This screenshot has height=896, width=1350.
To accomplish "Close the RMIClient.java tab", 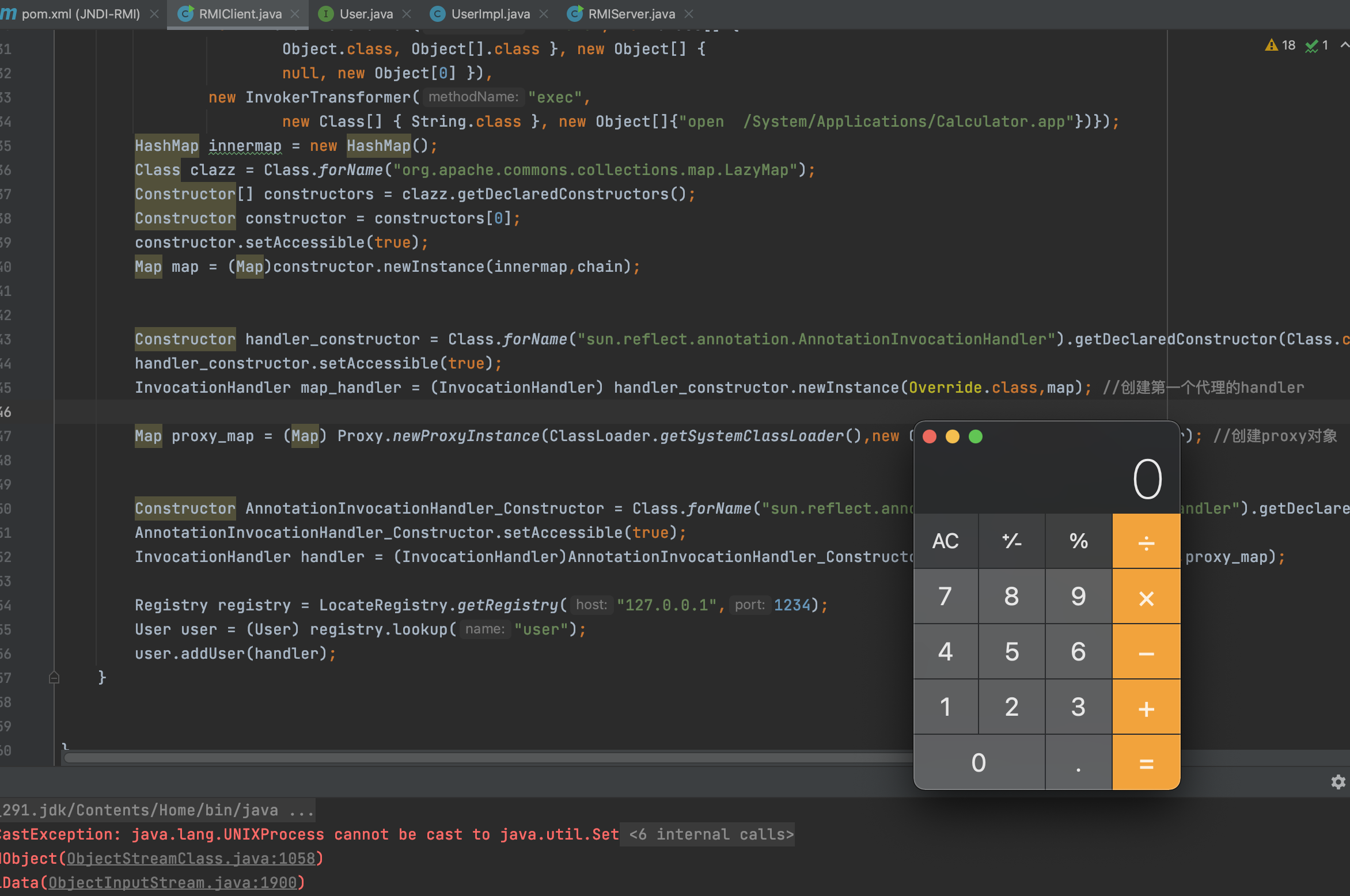I will coord(295,14).
